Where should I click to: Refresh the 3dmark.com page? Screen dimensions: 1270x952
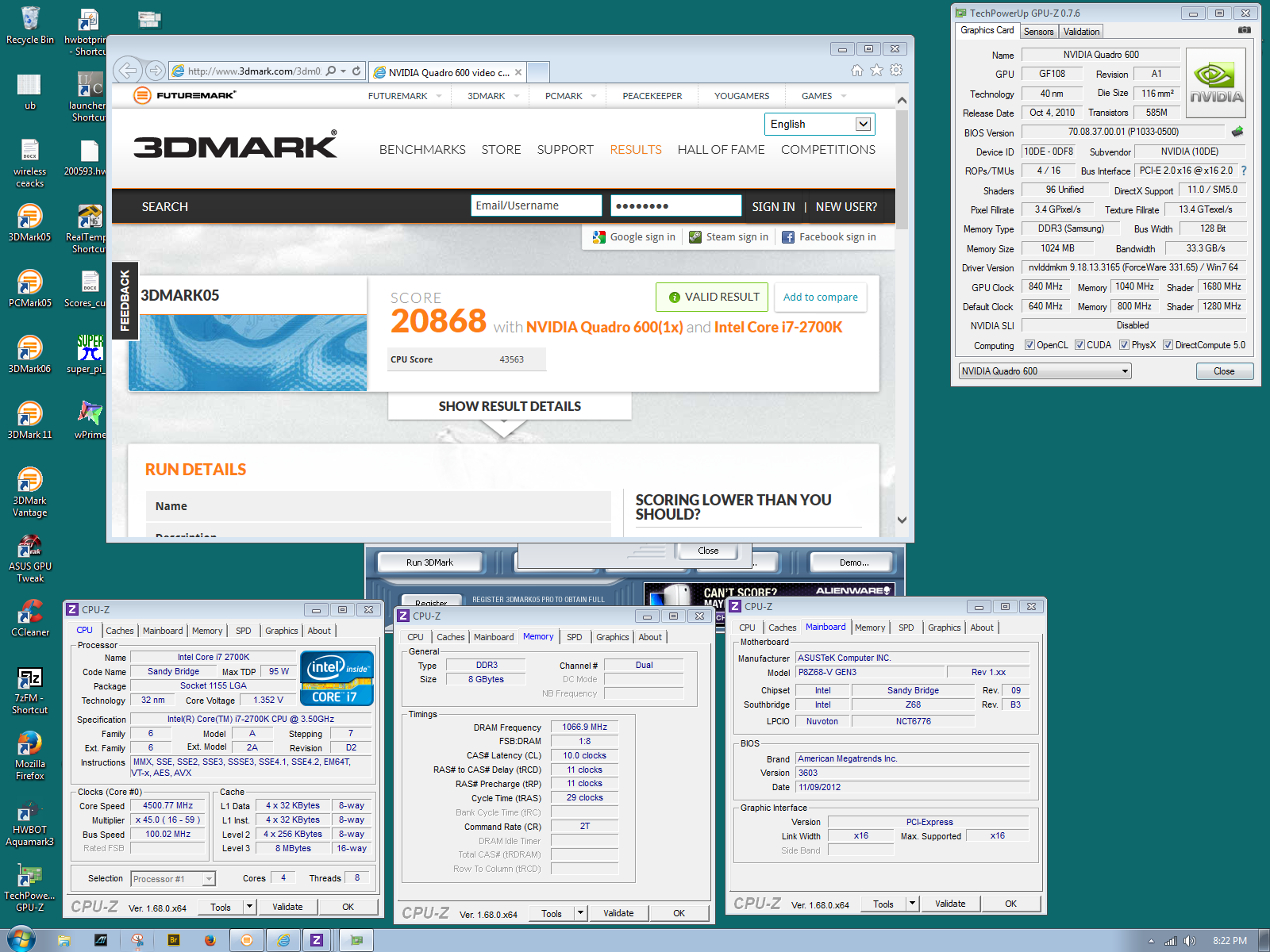(357, 71)
